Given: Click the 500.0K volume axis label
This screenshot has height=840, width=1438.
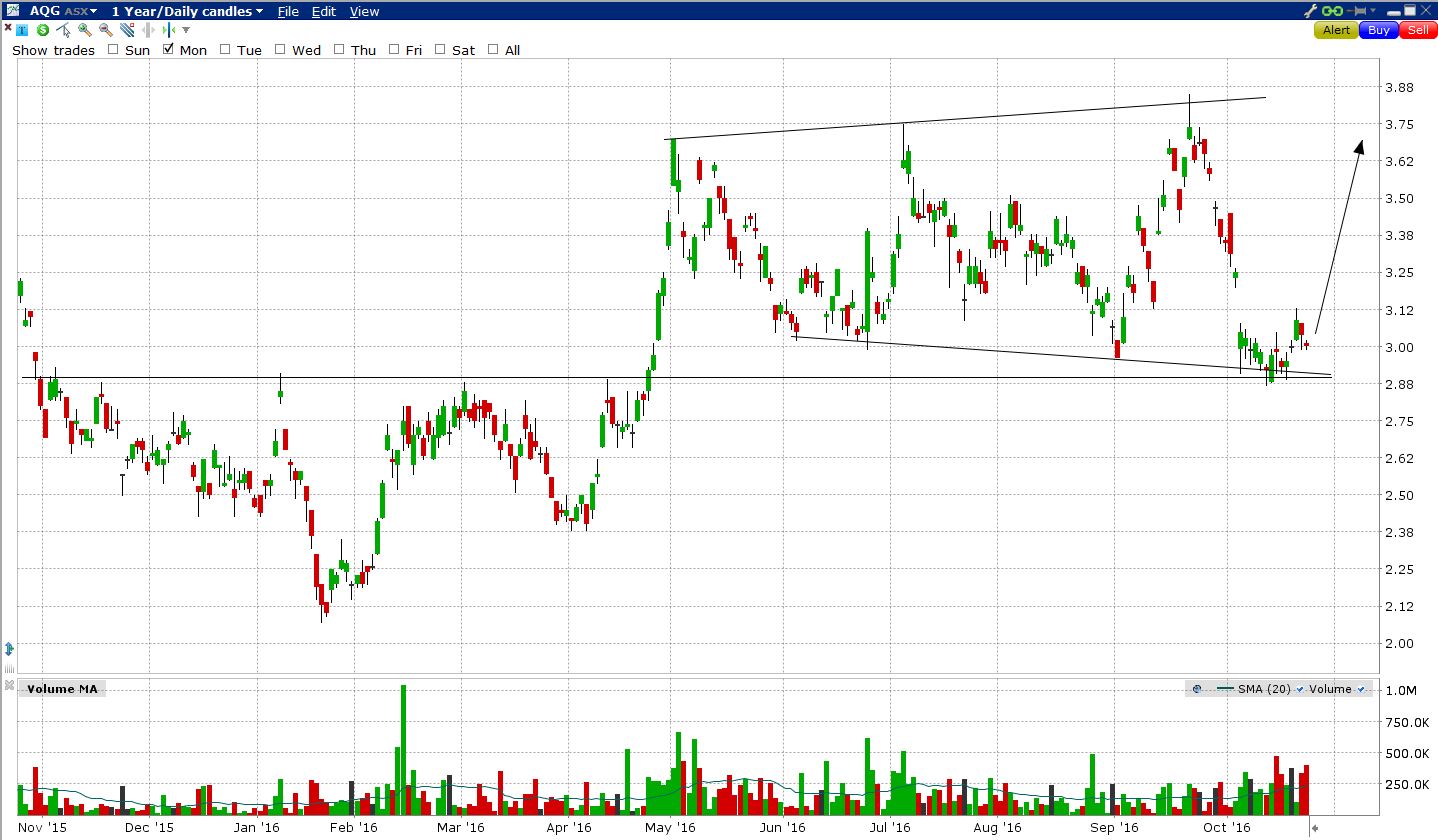Looking at the screenshot, I should coord(1408,753).
